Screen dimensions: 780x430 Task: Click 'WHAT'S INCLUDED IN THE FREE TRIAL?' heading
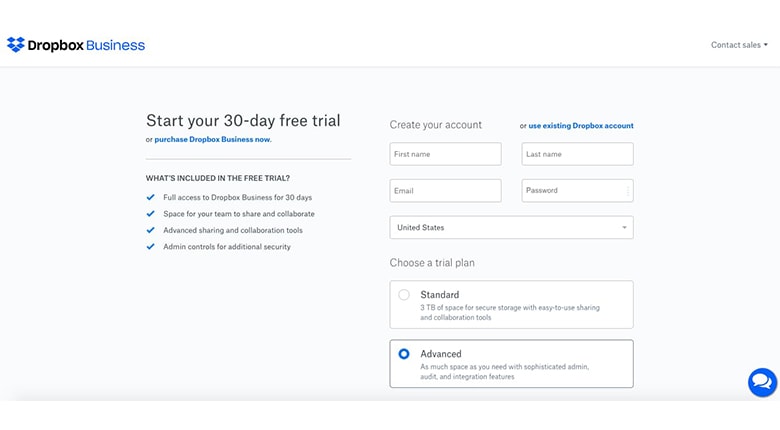(x=218, y=178)
